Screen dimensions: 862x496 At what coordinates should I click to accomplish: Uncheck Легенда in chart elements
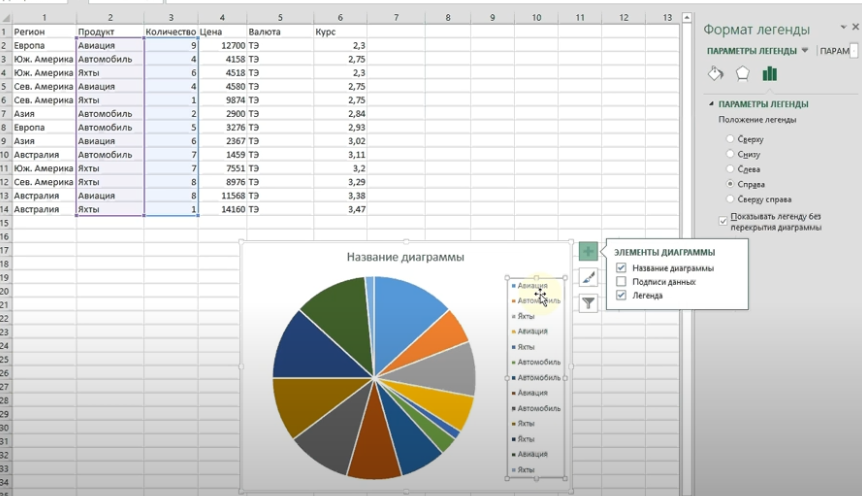tap(622, 296)
